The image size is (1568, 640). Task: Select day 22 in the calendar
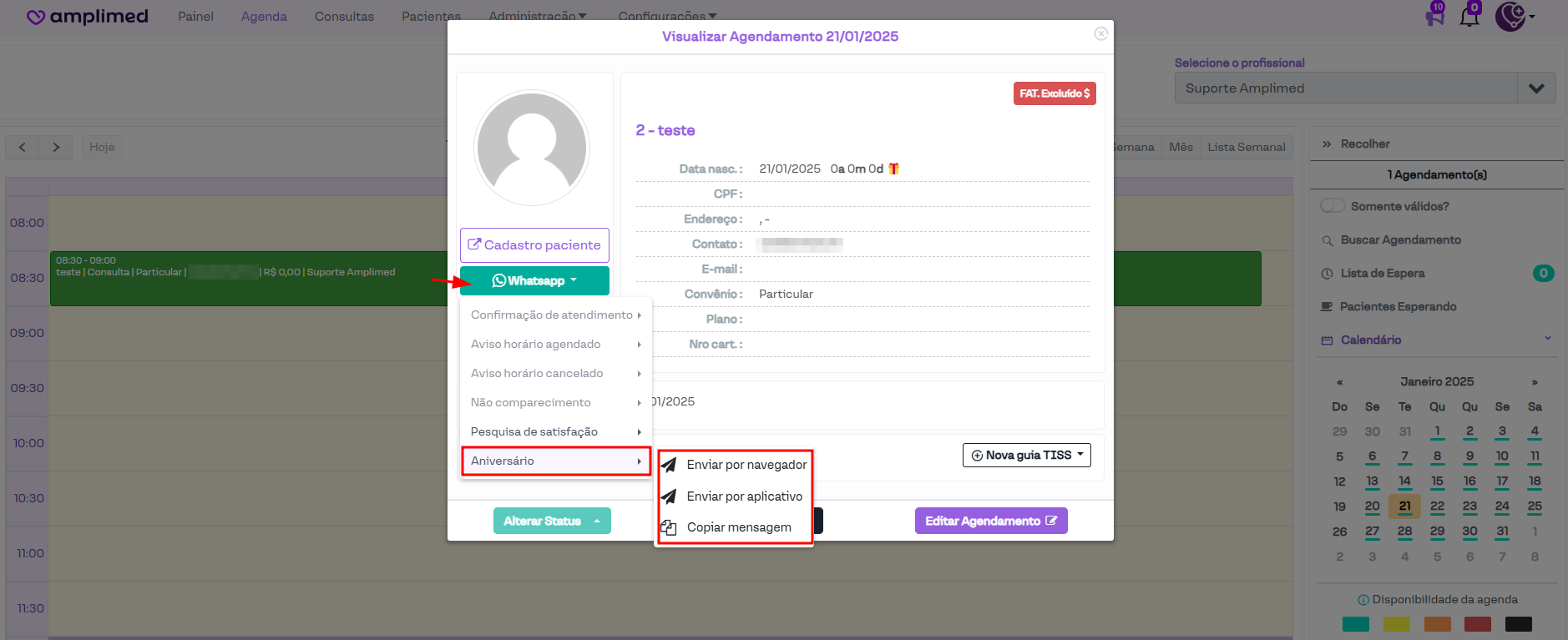tap(1437, 506)
